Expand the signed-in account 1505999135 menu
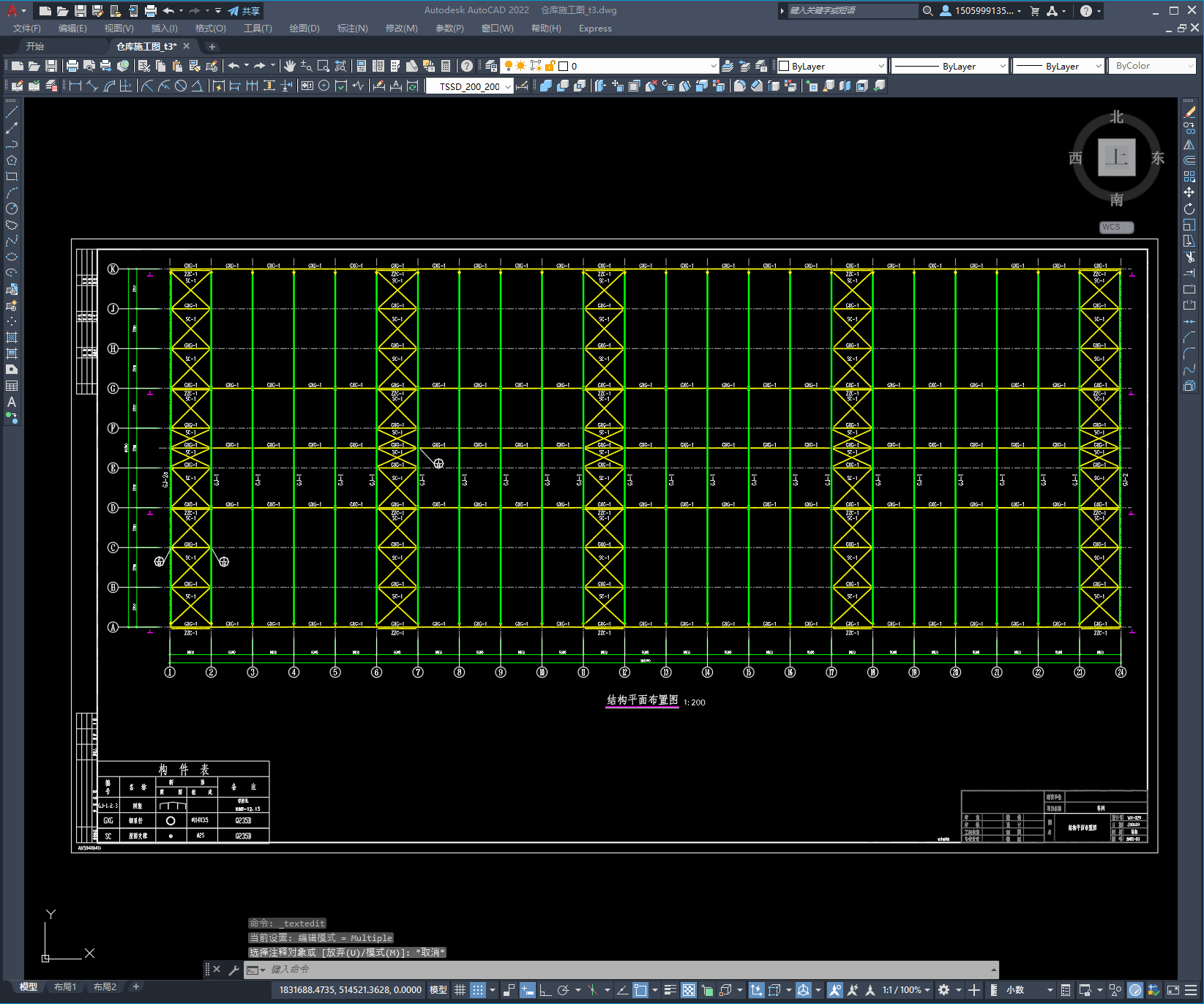This screenshot has width=1204, height=1004. click(981, 11)
